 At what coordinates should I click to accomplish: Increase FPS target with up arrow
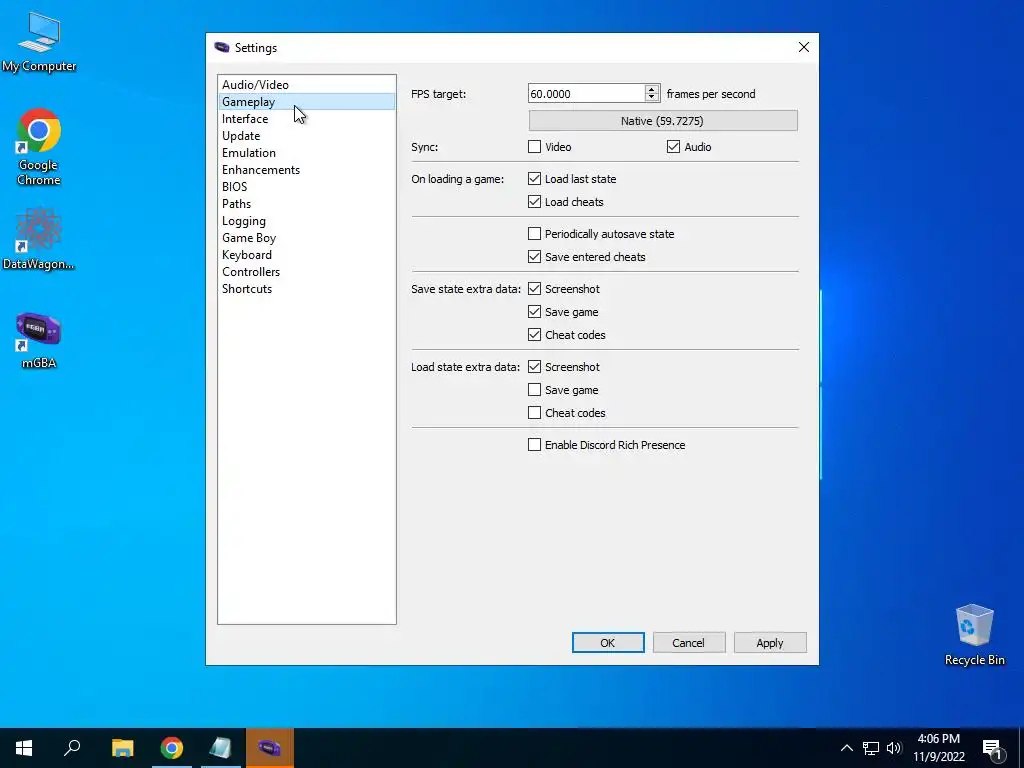[652, 89]
